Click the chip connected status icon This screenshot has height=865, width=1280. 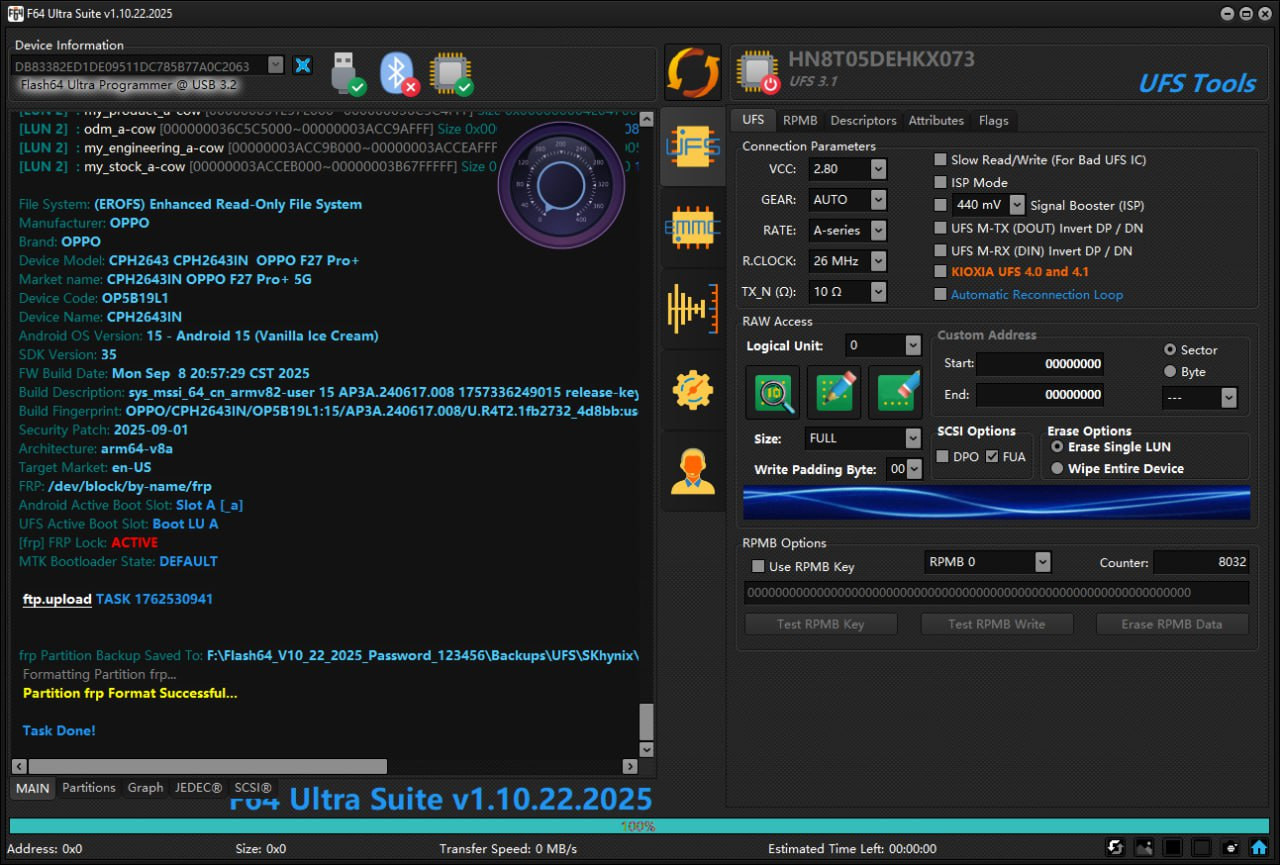click(450, 73)
